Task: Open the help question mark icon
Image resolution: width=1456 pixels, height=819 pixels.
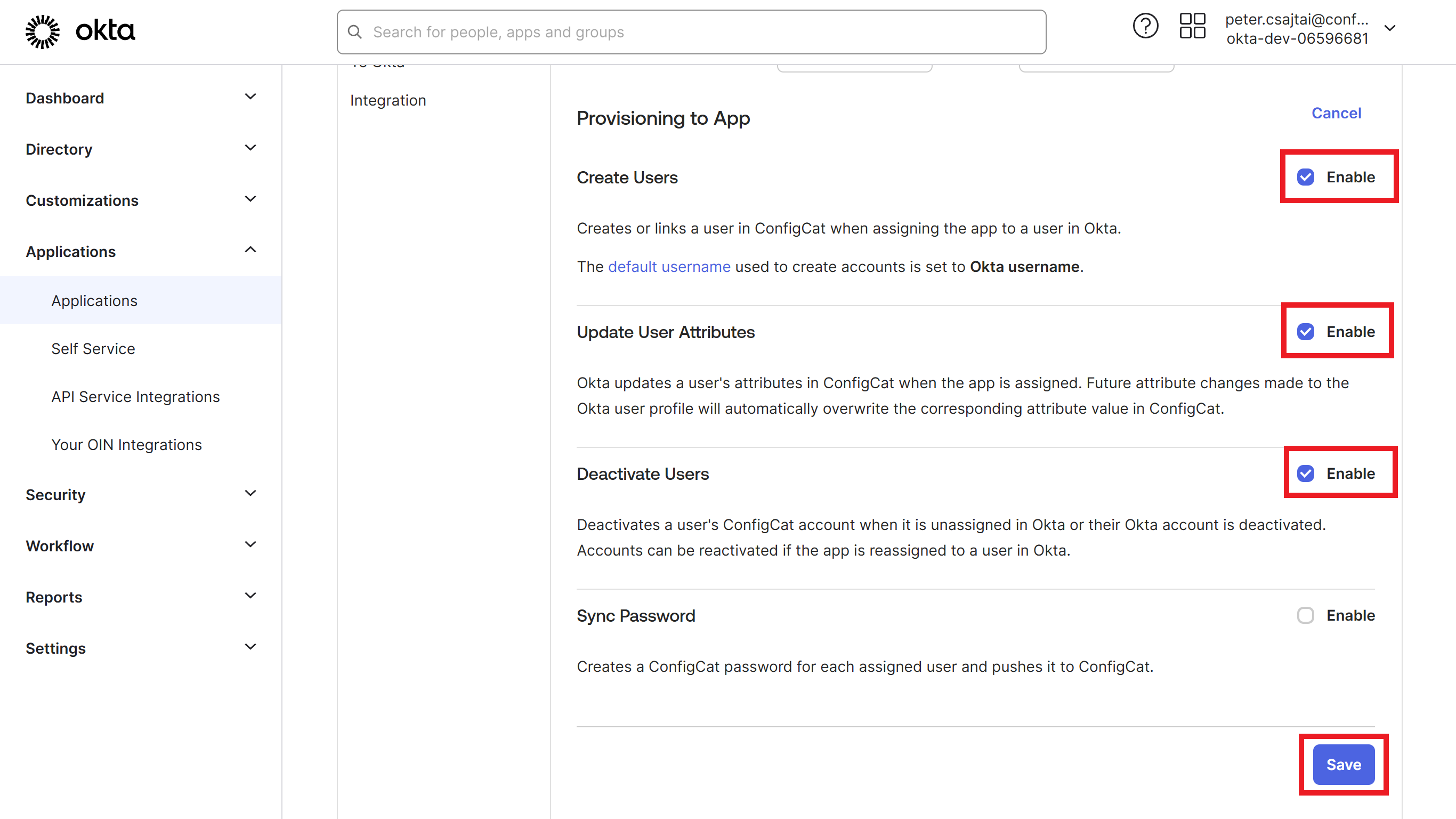Action: [1146, 26]
